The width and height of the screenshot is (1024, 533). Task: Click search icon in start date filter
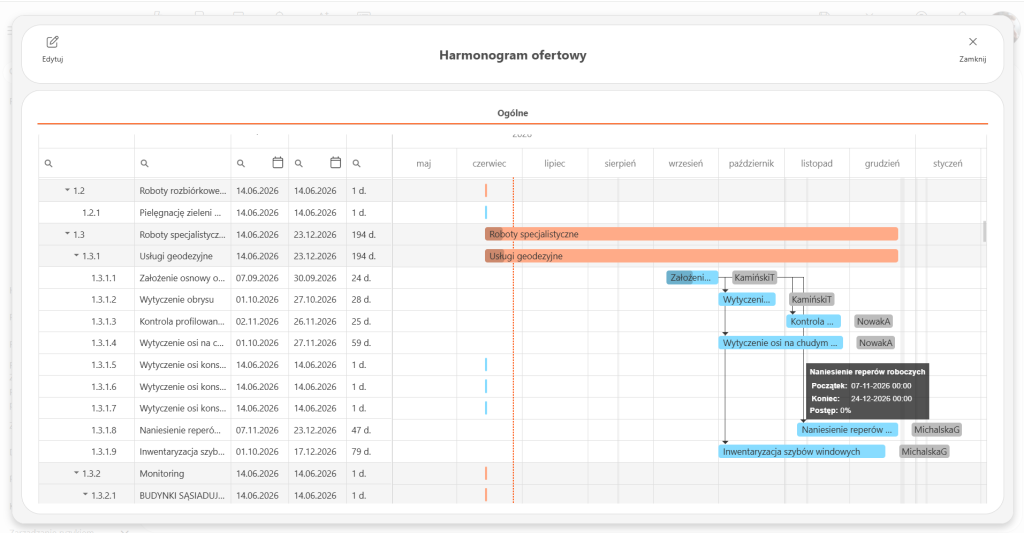(241, 163)
